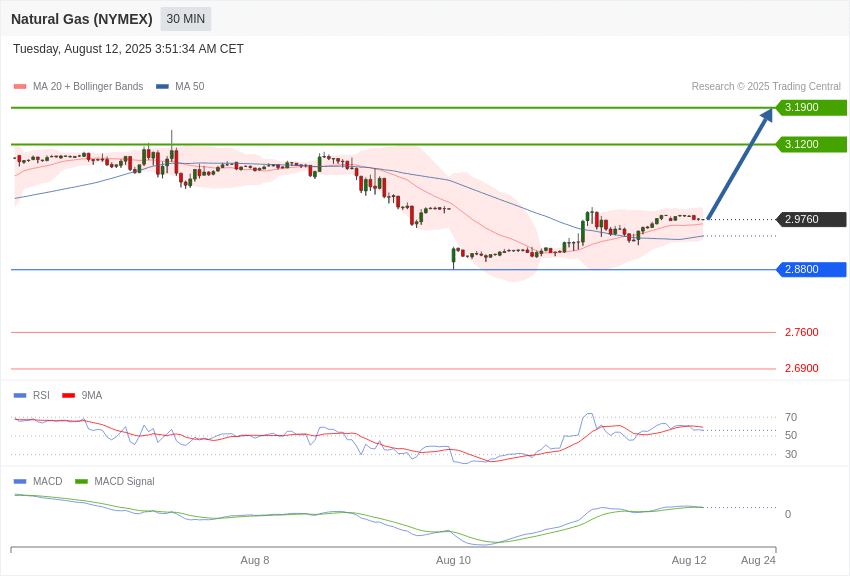
Task: Click 'Research © 2025 Trading Central' credit
Action: pyautogui.click(x=766, y=87)
